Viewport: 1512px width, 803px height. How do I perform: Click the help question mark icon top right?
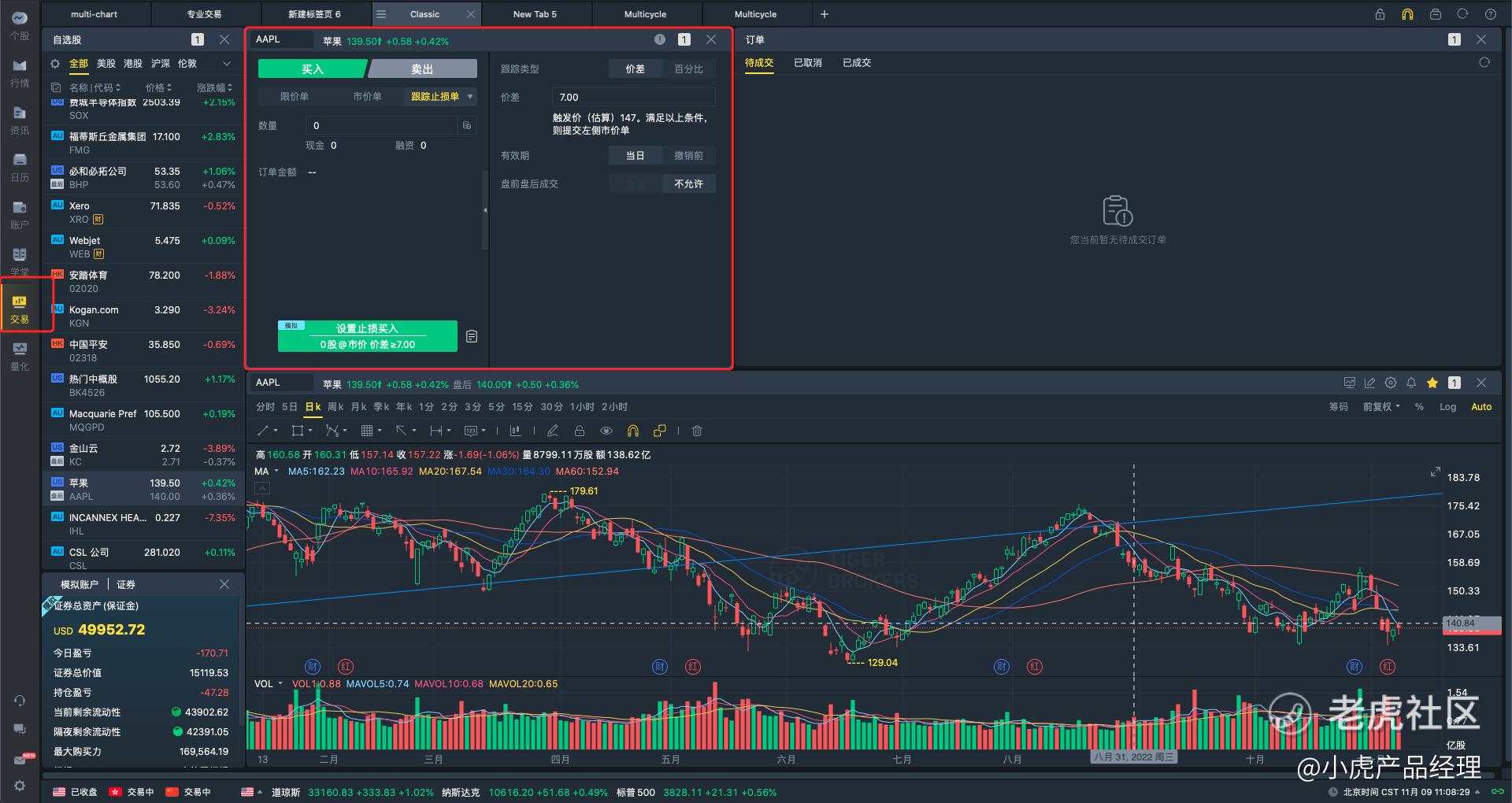(x=1491, y=14)
